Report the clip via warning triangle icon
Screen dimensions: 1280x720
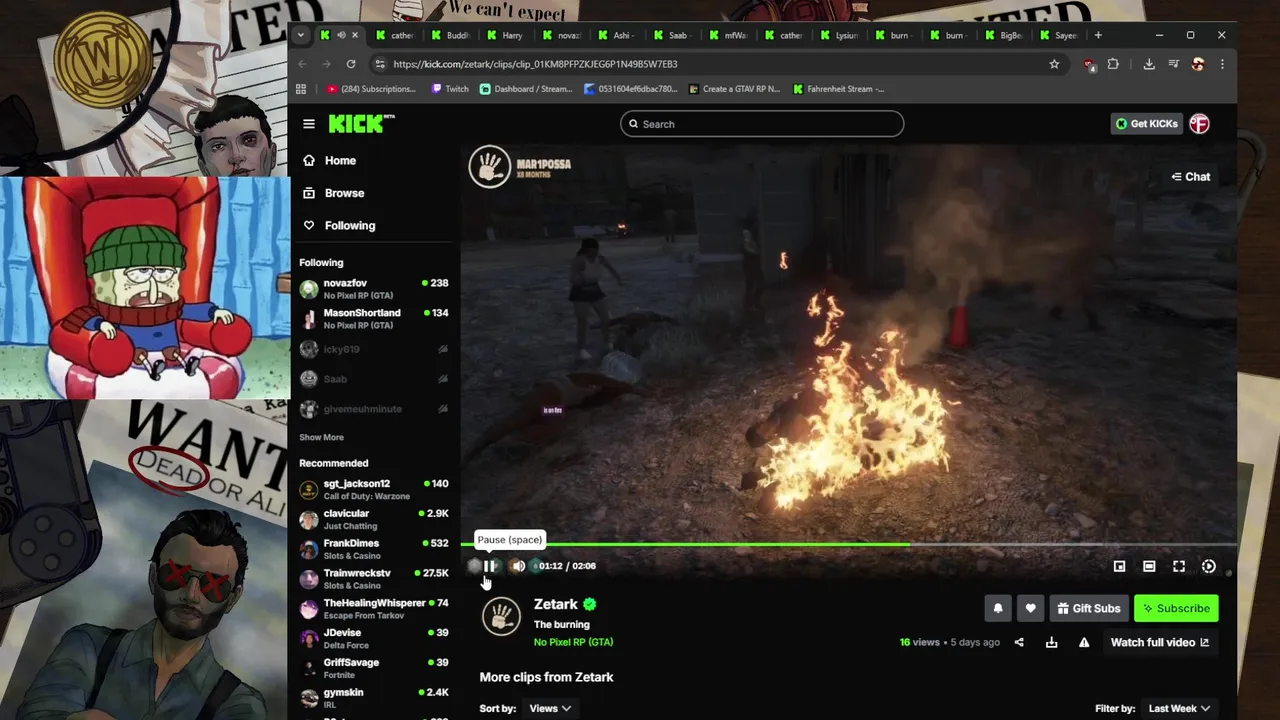1084,642
